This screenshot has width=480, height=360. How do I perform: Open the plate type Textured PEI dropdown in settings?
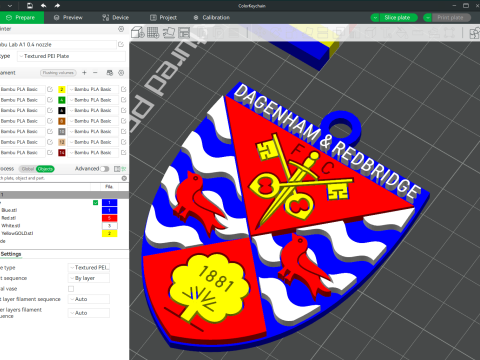(x=89, y=267)
